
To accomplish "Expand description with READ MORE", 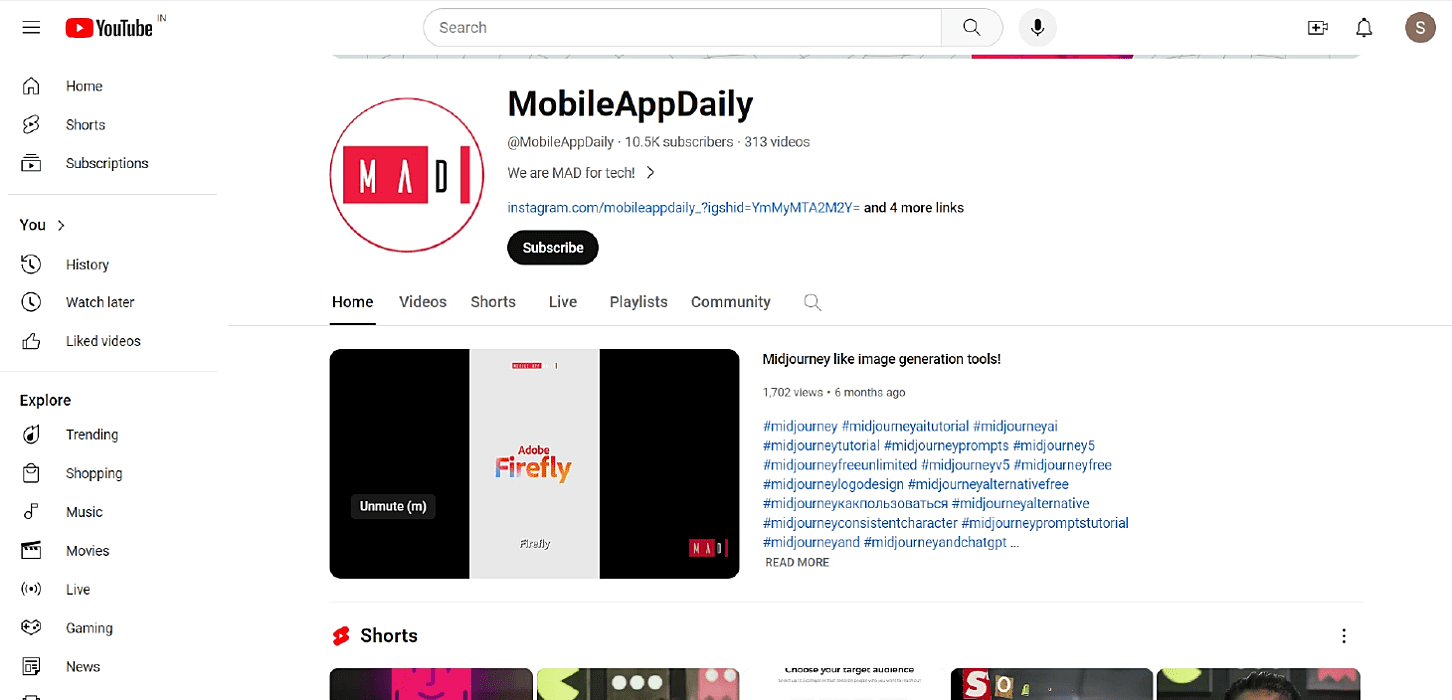I will 797,563.
